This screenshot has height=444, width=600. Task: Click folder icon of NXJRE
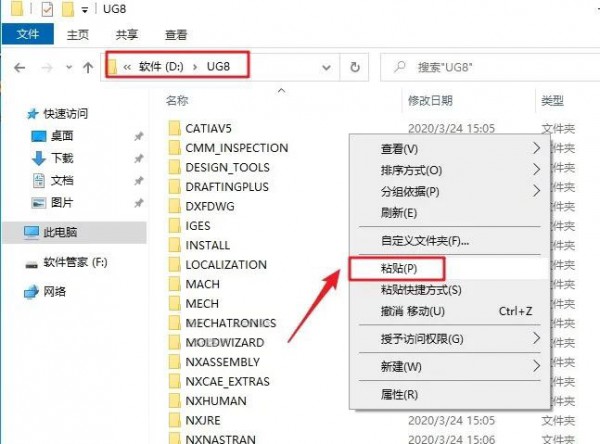coord(174,420)
